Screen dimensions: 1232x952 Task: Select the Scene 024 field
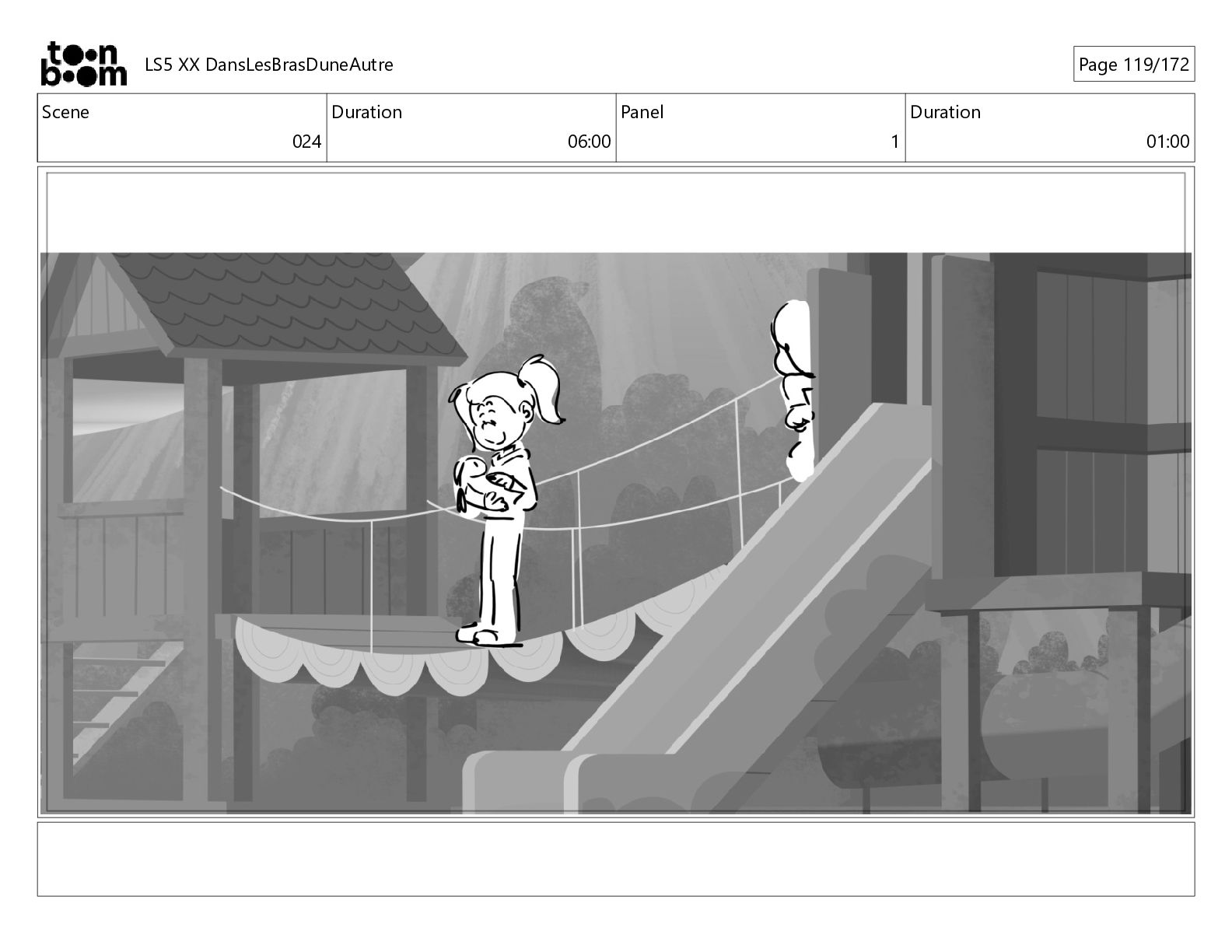point(182,128)
